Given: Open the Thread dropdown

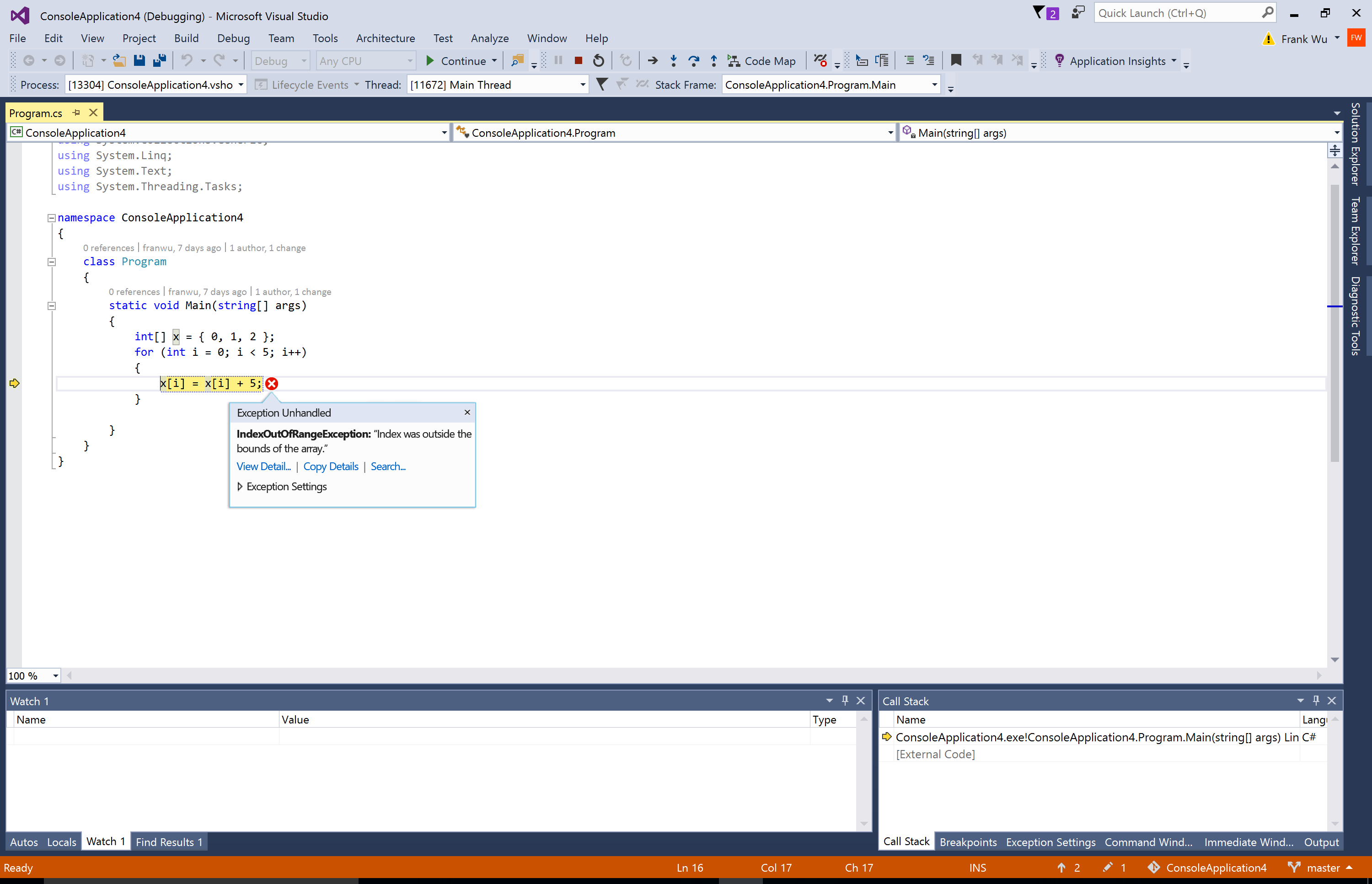Looking at the screenshot, I should click(583, 85).
